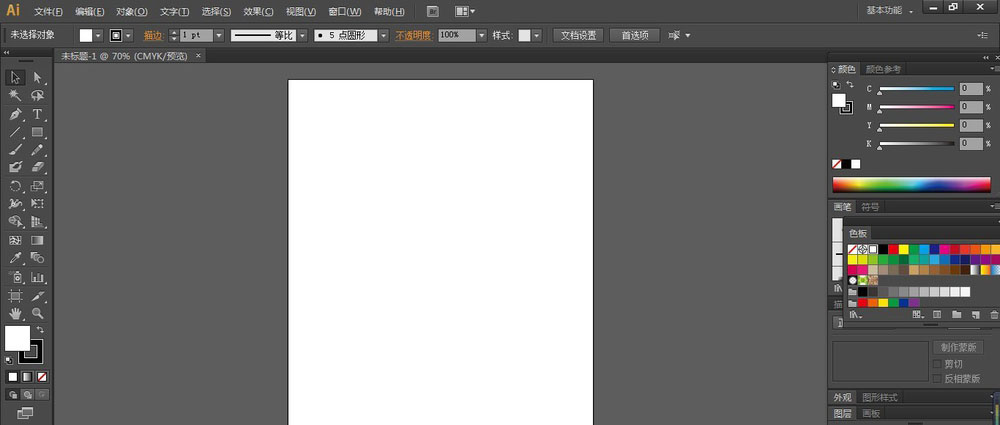The width and height of the screenshot is (1000, 425).
Task: Click the CMYK color spectrum bar
Action: 910,184
